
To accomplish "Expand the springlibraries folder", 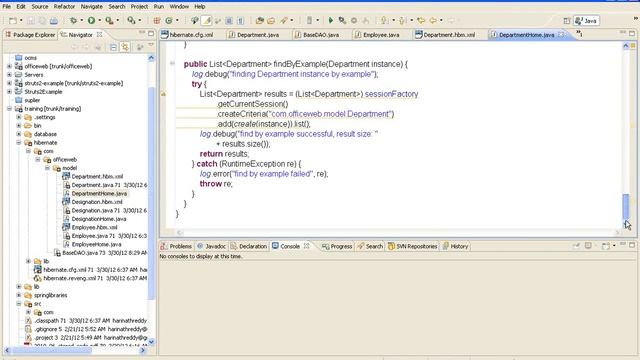I will (19, 295).
